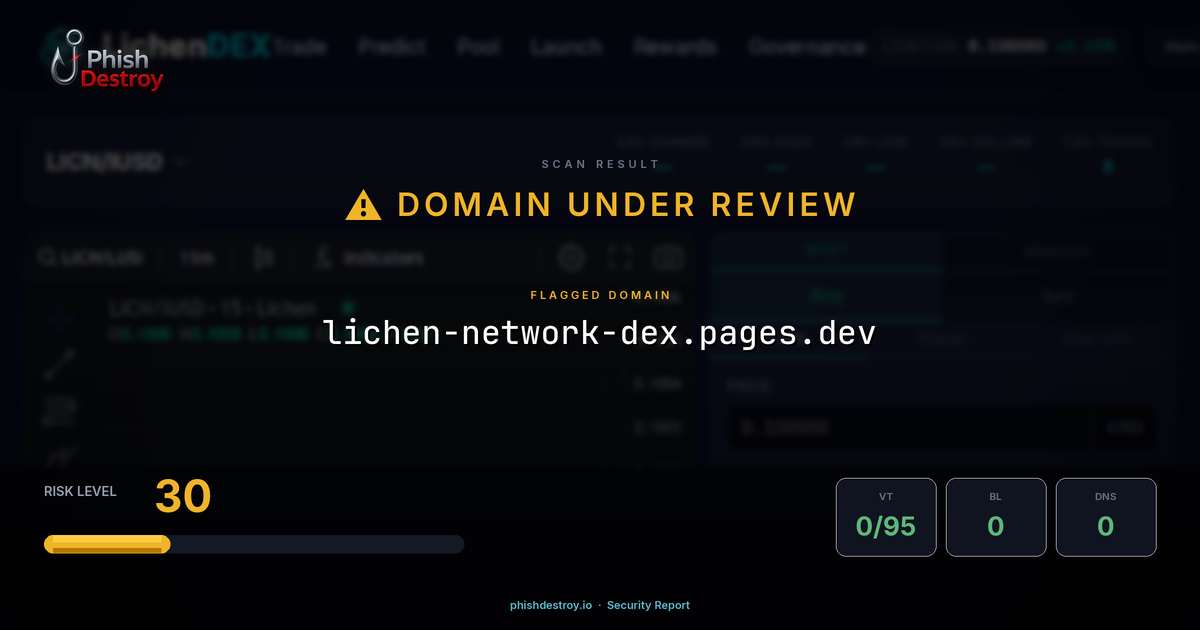Select the chart settings gear icon
Screen dimensions: 1200x630
pos(572,258)
